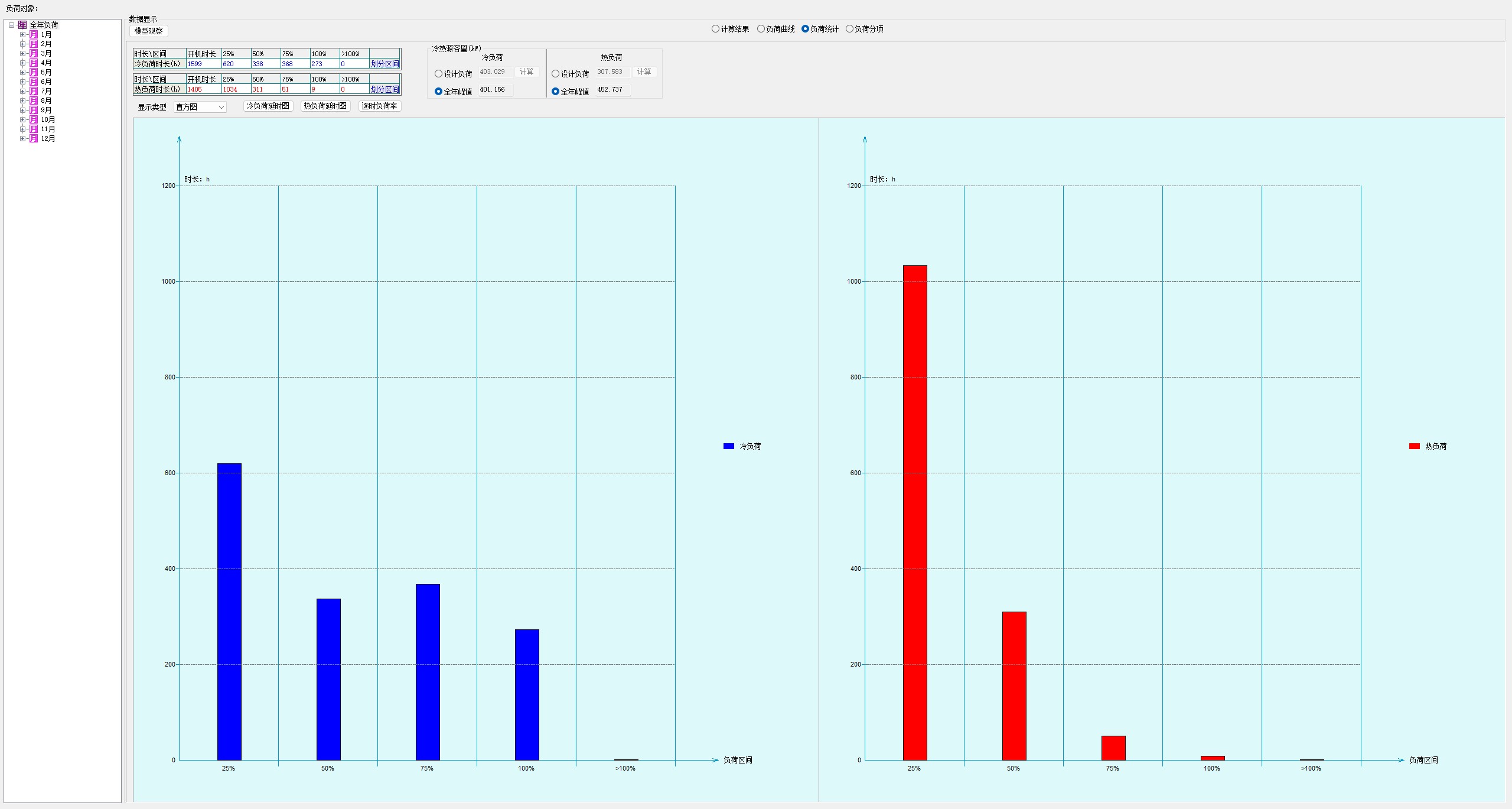This screenshot has height=809, width=1512.
Task: Expand the 3月 tree node
Action: pos(22,54)
